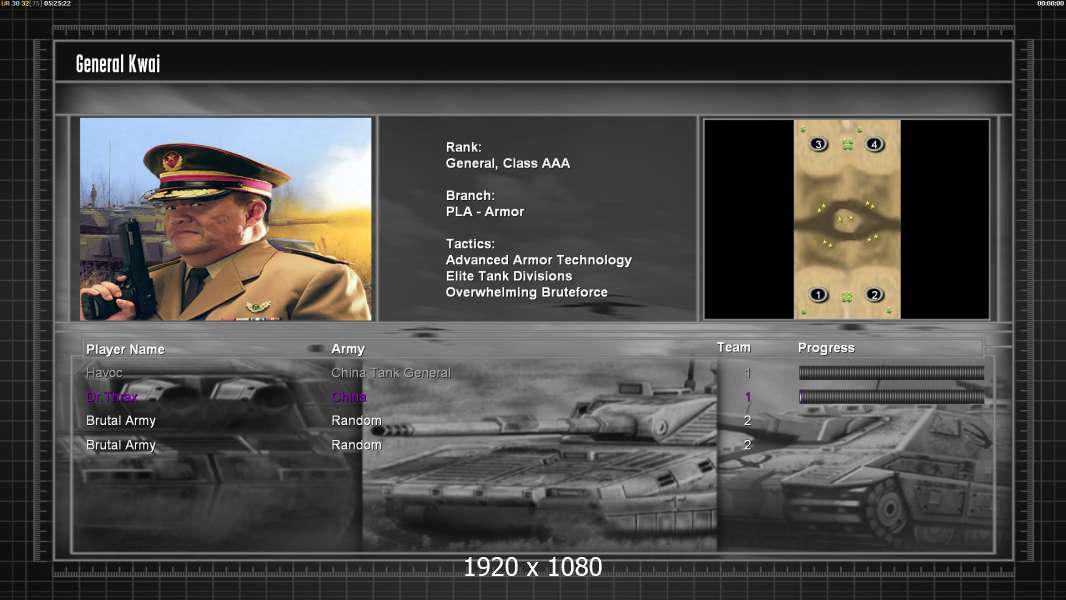
Task: Click the 'General, Class AAA' rank text
Action: (x=507, y=163)
